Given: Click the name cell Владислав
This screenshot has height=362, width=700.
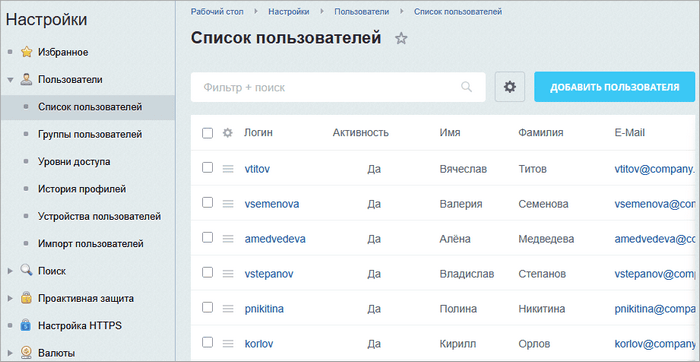Looking at the screenshot, I should point(467,274).
